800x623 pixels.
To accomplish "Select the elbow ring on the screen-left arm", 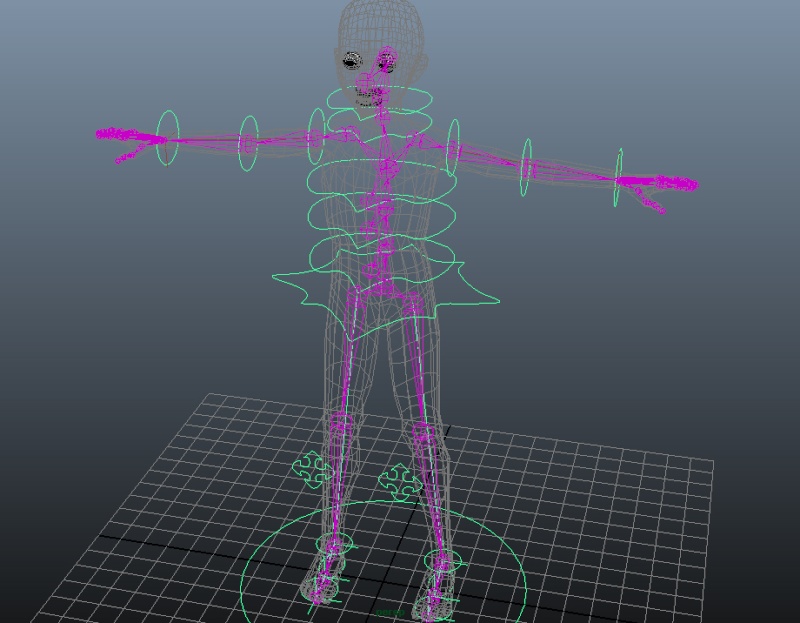I will tap(248, 143).
